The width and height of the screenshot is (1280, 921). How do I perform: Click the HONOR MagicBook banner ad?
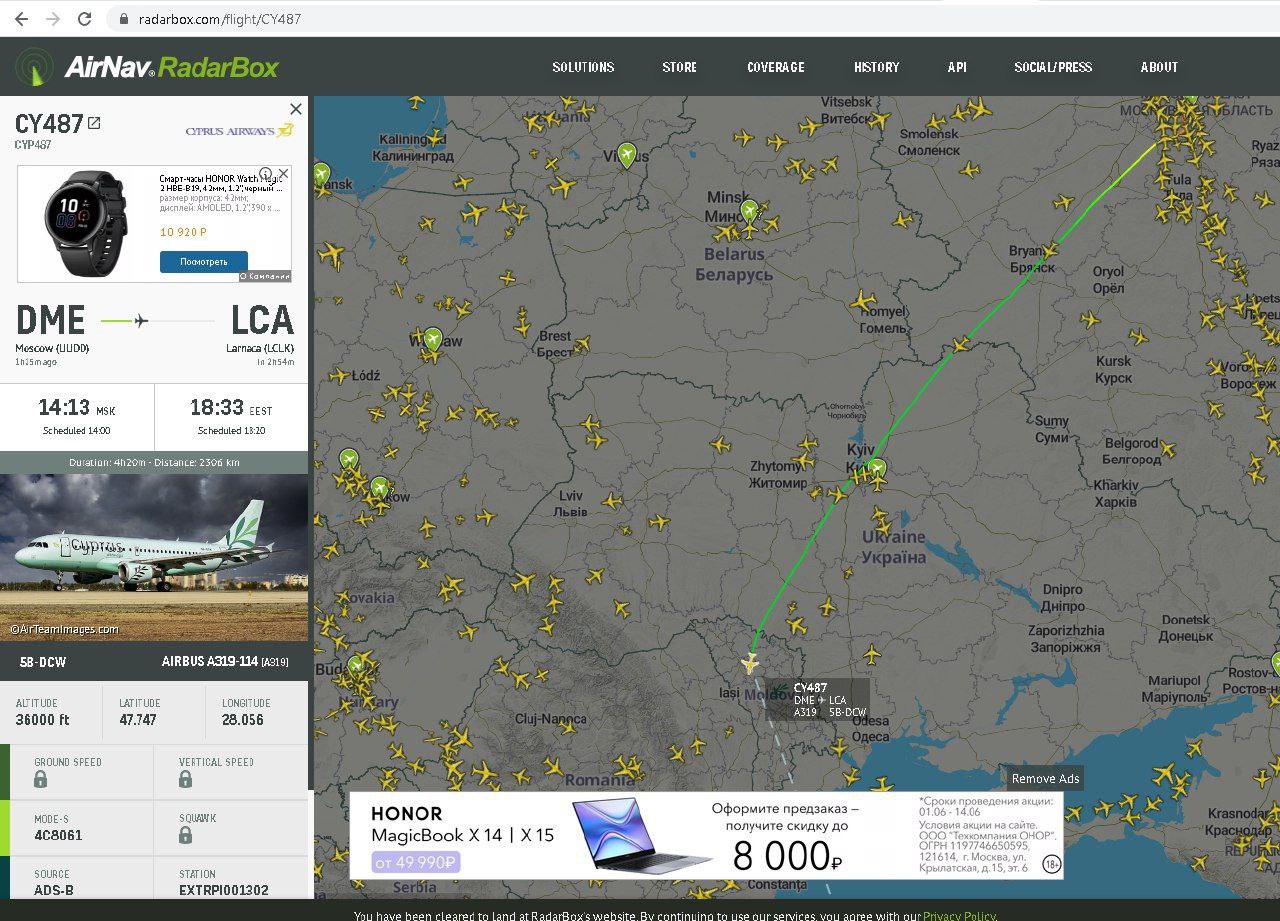tap(706, 835)
